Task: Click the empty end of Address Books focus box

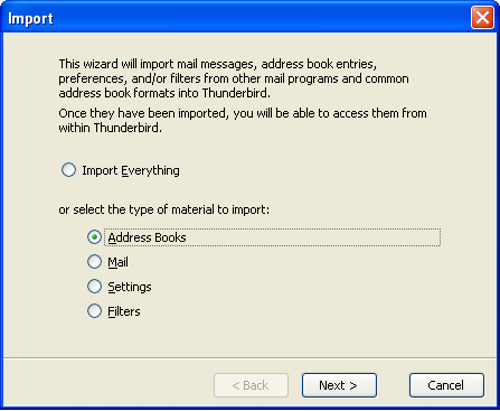Action: coord(313,237)
